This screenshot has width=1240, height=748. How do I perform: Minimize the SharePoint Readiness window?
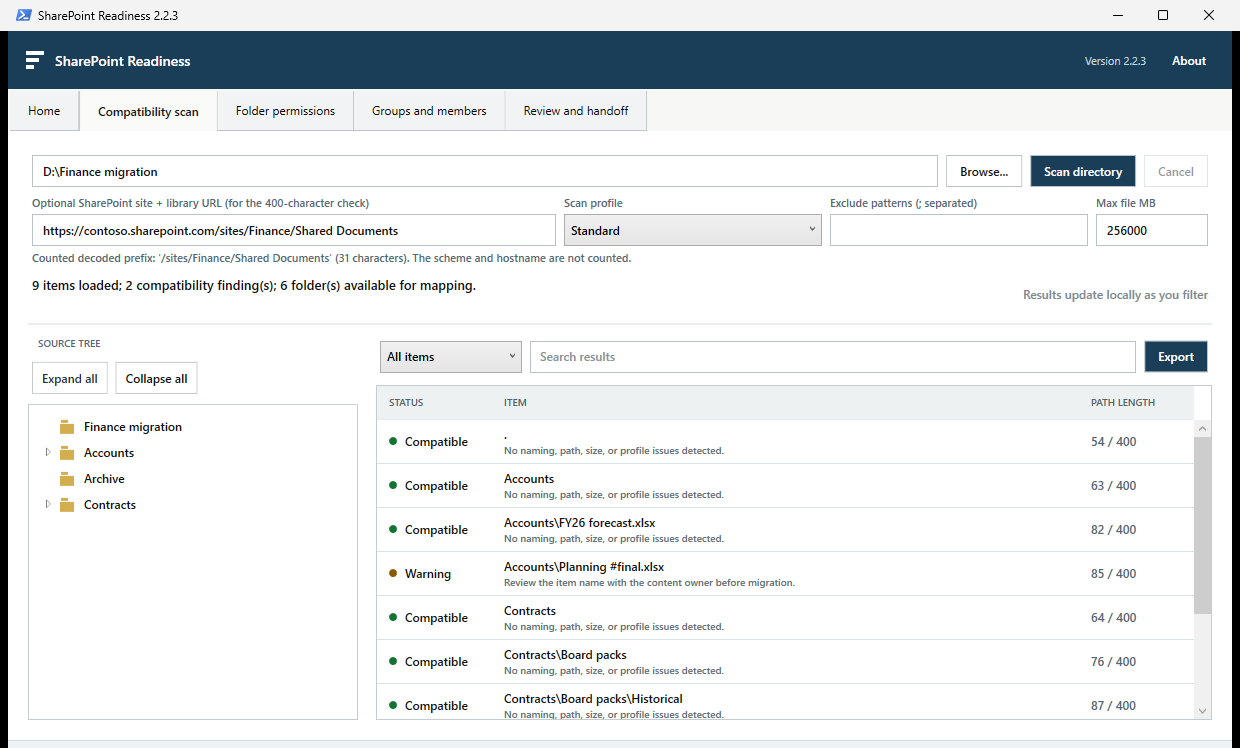pyautogui.click(x=1117, y=15)
